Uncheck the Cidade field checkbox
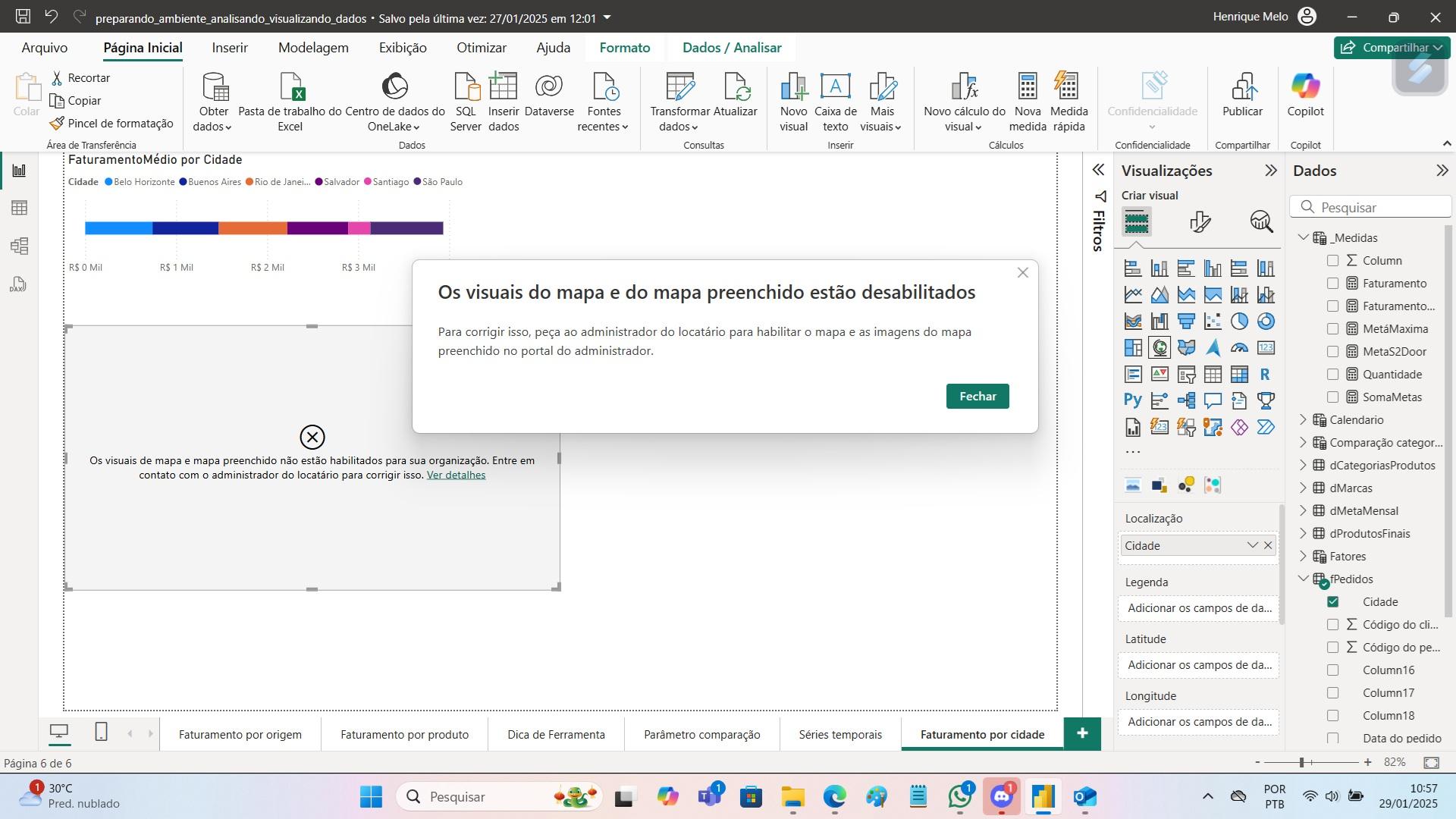The image size is (1456, 819). tap(1332, 602)
